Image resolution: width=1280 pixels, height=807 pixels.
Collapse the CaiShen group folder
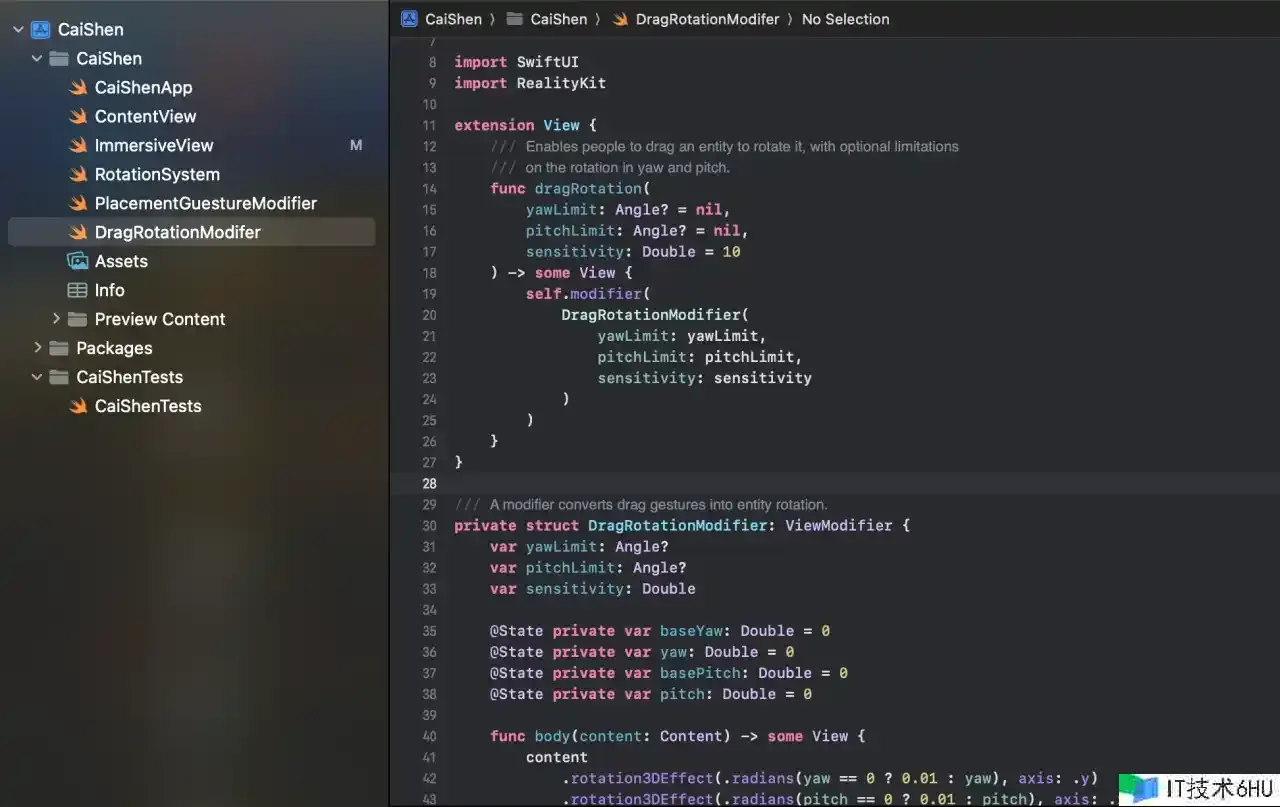point(37,59)
